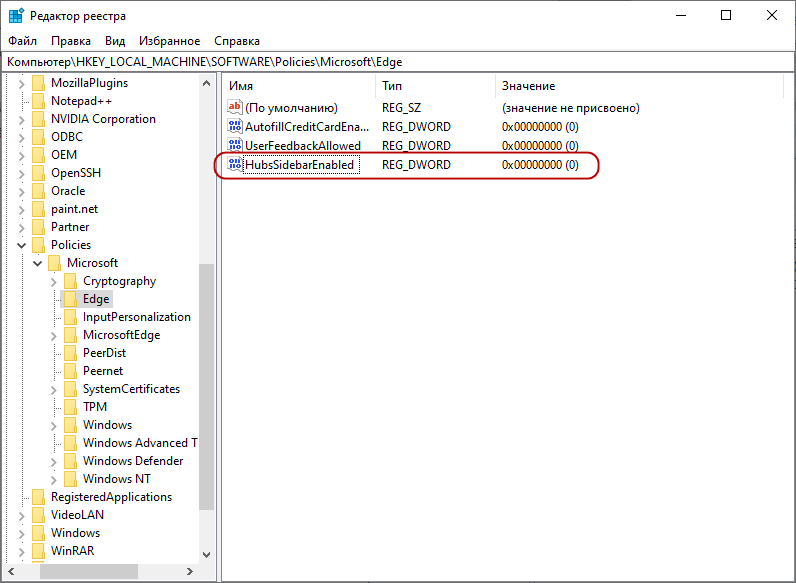Open the Правка menu

[71, 41]
